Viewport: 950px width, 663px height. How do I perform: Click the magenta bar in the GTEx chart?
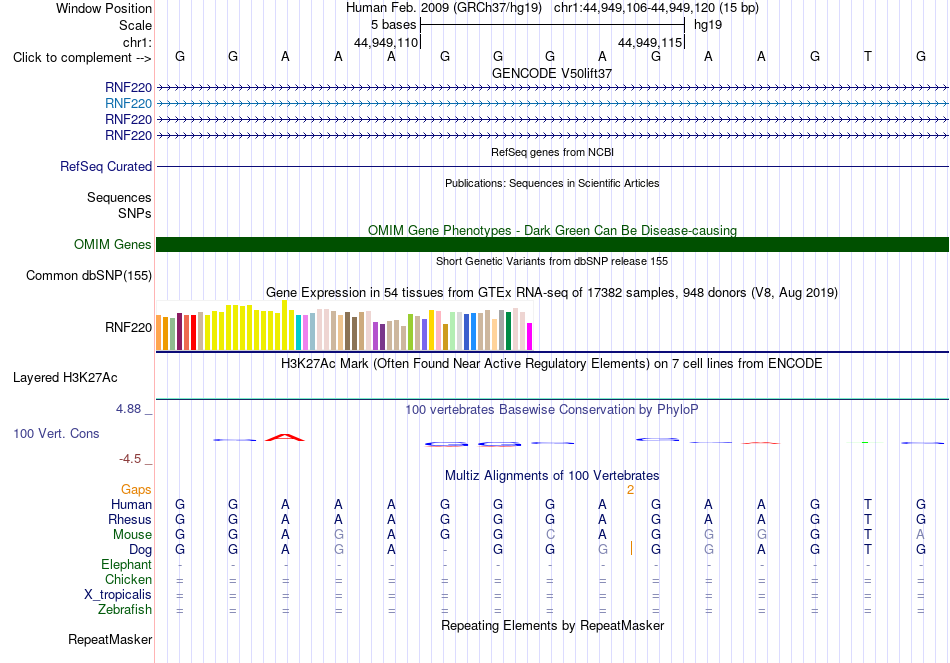(530, 336)
